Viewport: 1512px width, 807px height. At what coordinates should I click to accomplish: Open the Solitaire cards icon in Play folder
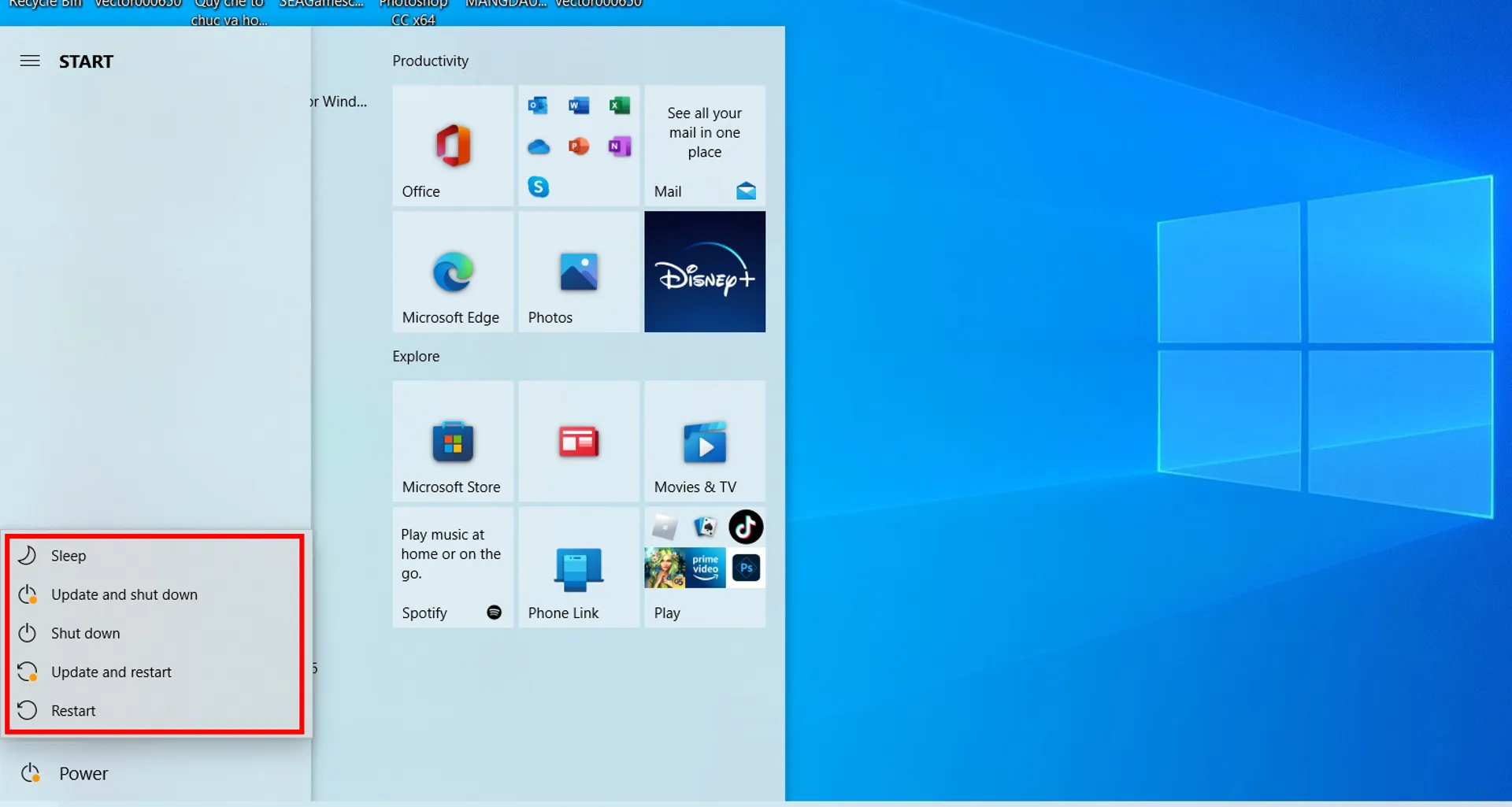click(x=706, y=527)
